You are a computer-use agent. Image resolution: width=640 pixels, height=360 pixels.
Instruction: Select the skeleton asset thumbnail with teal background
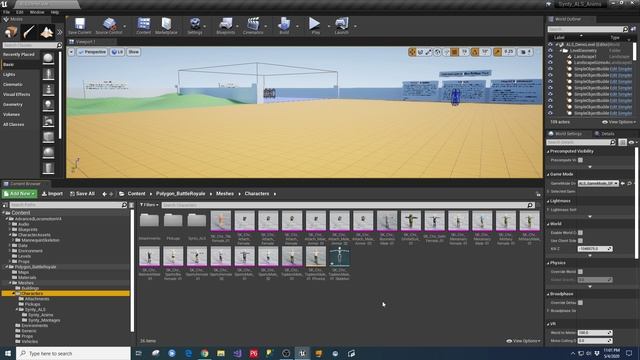339,257
